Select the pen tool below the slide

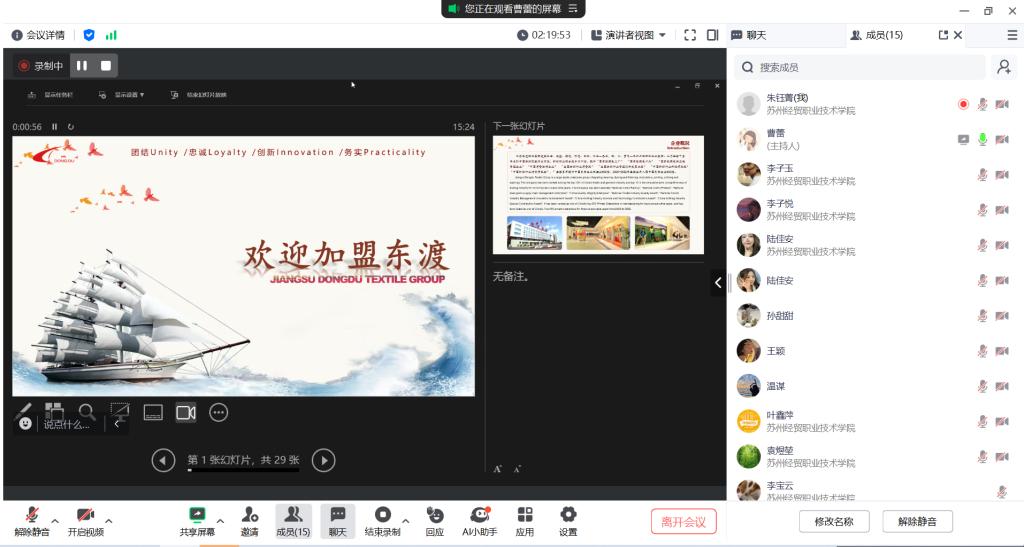tap(23, 411)
